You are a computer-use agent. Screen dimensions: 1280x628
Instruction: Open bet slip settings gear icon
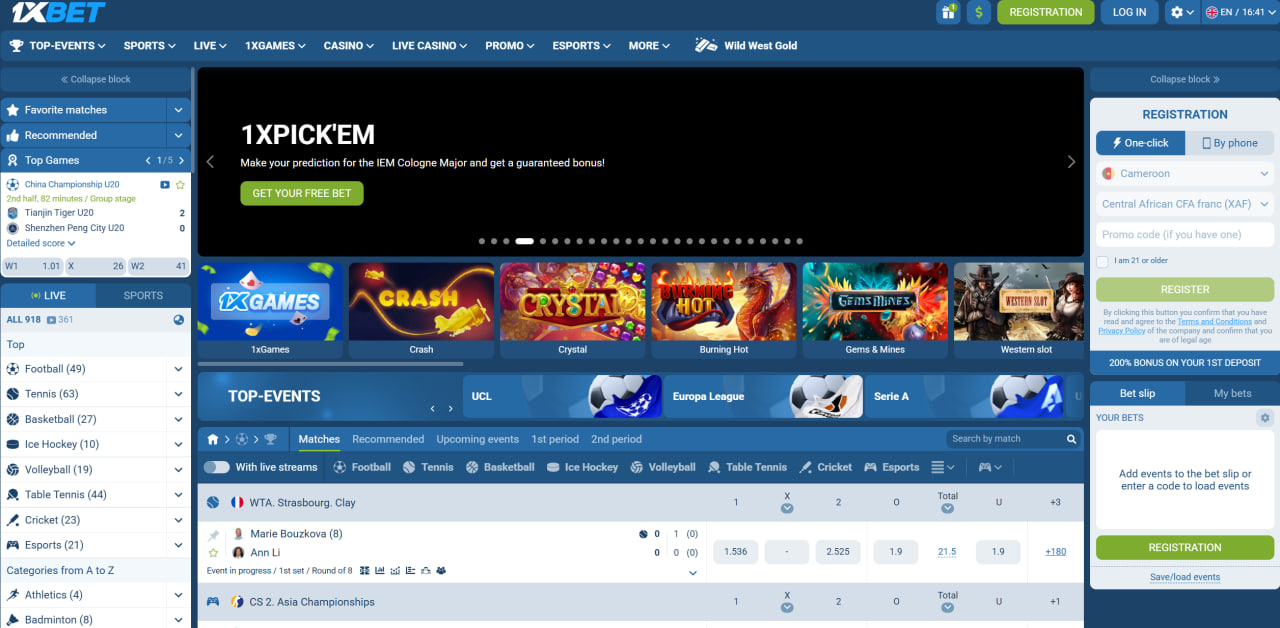(1265, 418)
